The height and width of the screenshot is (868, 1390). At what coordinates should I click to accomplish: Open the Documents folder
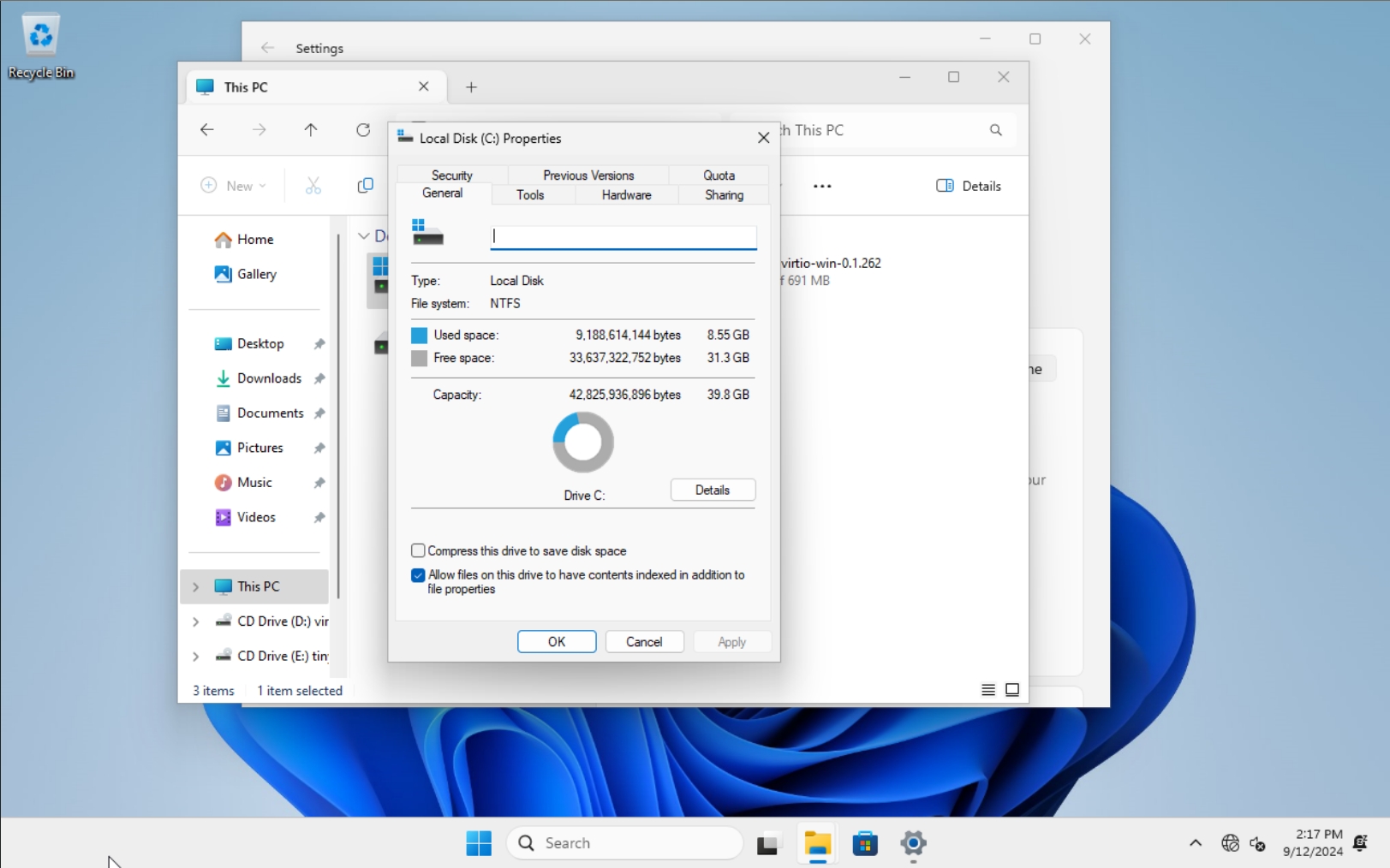click(270, 413)
